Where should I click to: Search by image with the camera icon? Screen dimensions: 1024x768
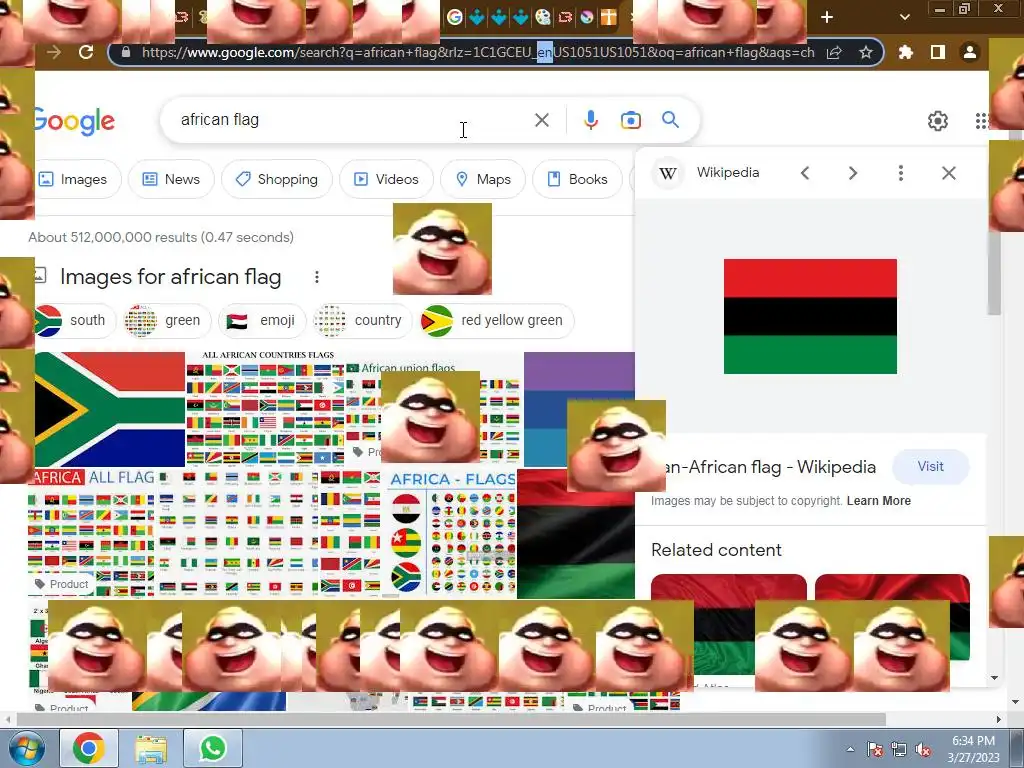[x=630, y=120]
